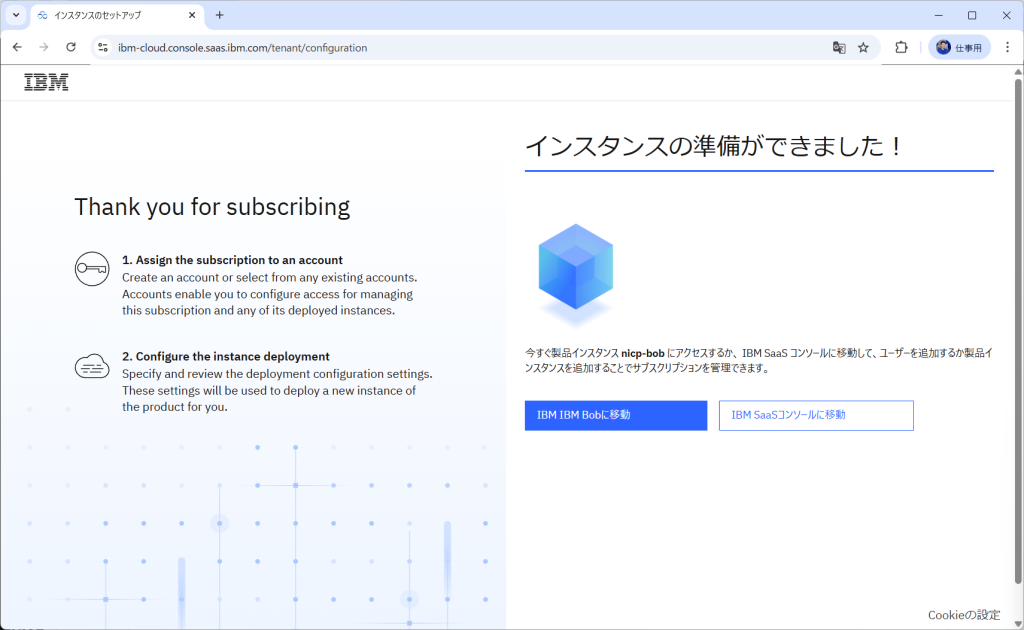Click the text 1. Assign the subscription to an account
This screenshot has height=630, width=1024.
point(232,260)
